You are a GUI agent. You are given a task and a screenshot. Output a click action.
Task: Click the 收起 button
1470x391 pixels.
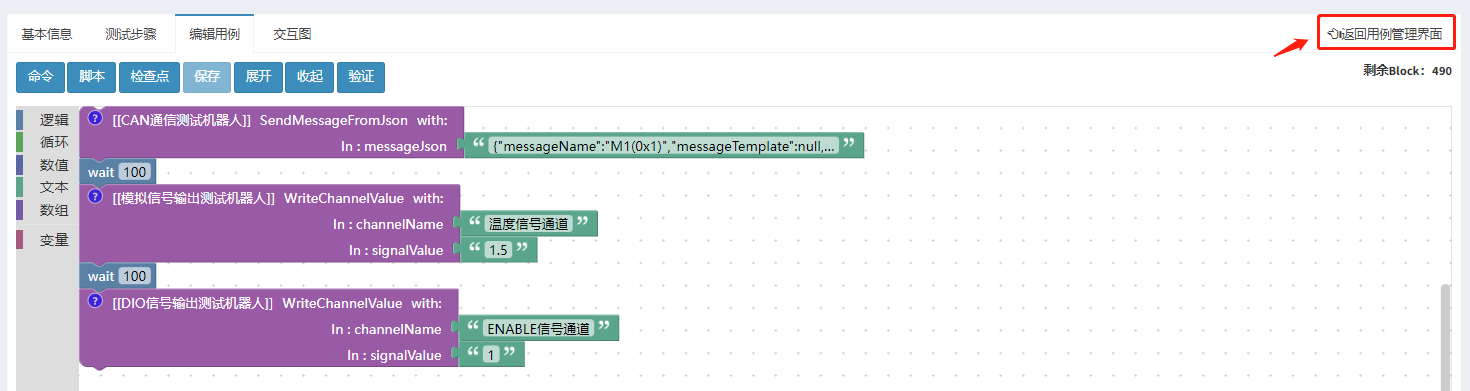click(x=310, y=77)
